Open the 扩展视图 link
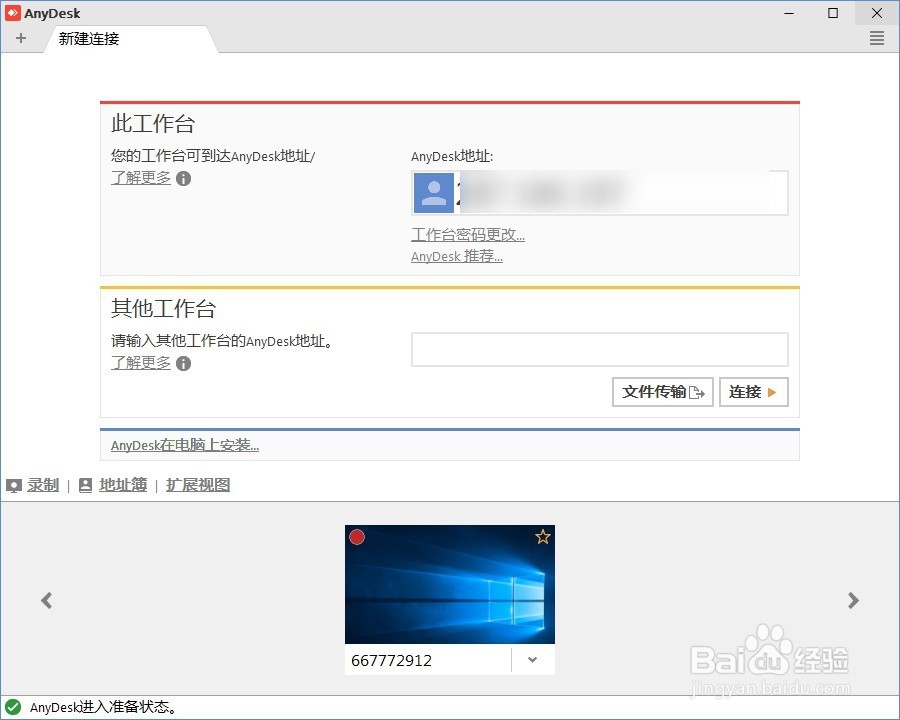 coord(198,485)
